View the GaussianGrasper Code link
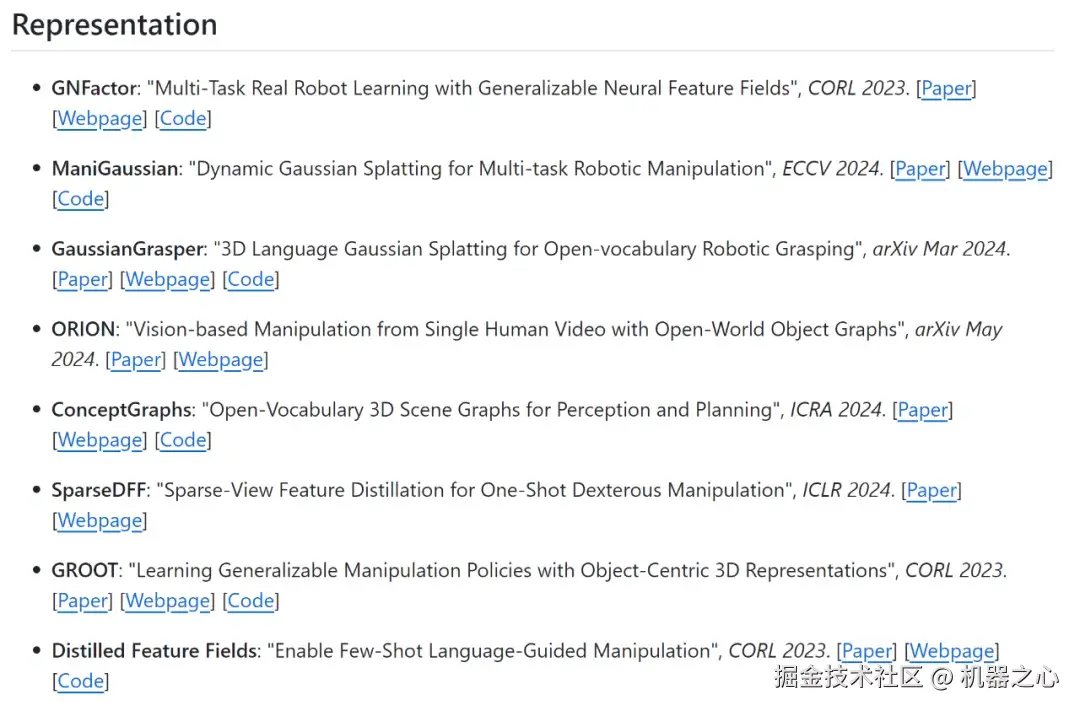Image resolution: width=1080 pixels, height=711 pixels. coord(251,280)
